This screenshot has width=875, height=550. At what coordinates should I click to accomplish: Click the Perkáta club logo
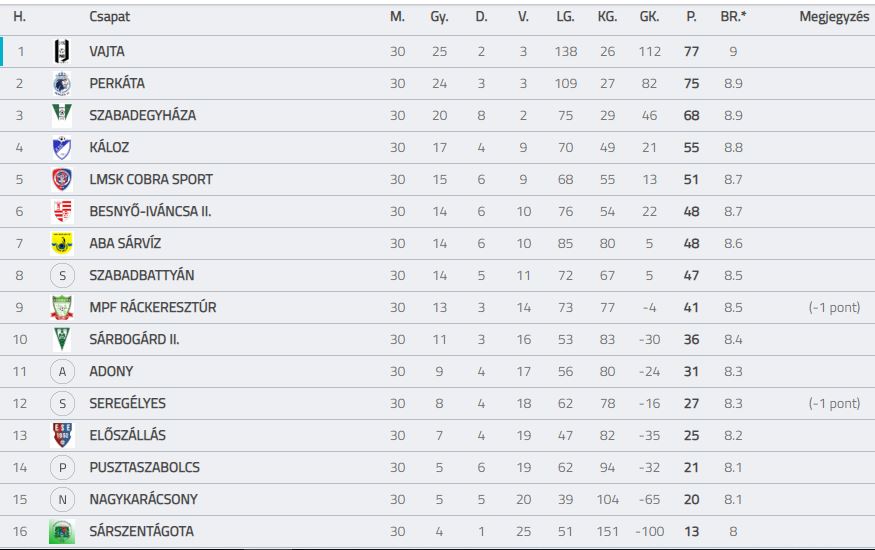(62, 84)
